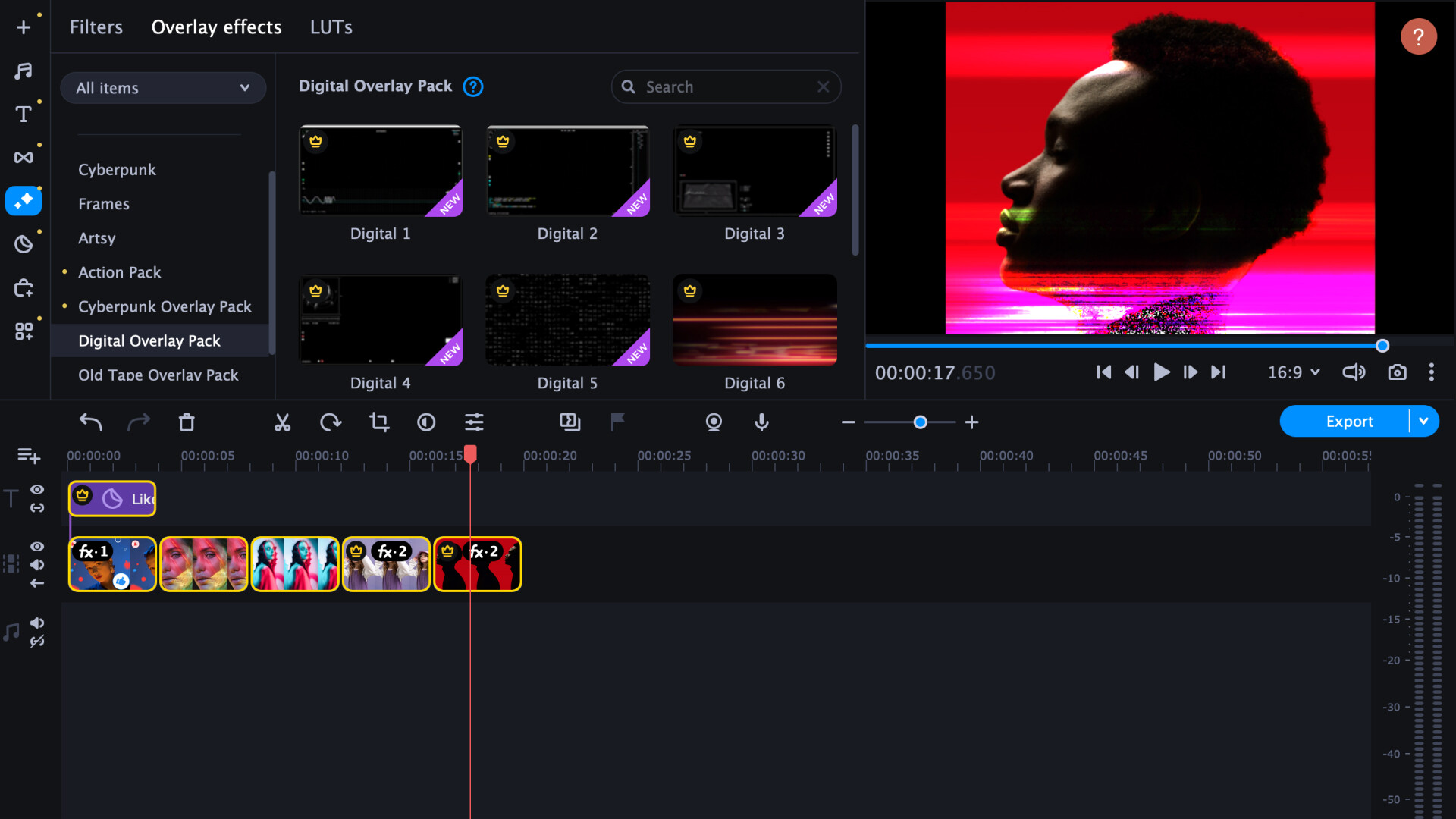This screenshot has width=1456, height=819.
Task: Select the LUTs tab
Action: coord(330,27)
